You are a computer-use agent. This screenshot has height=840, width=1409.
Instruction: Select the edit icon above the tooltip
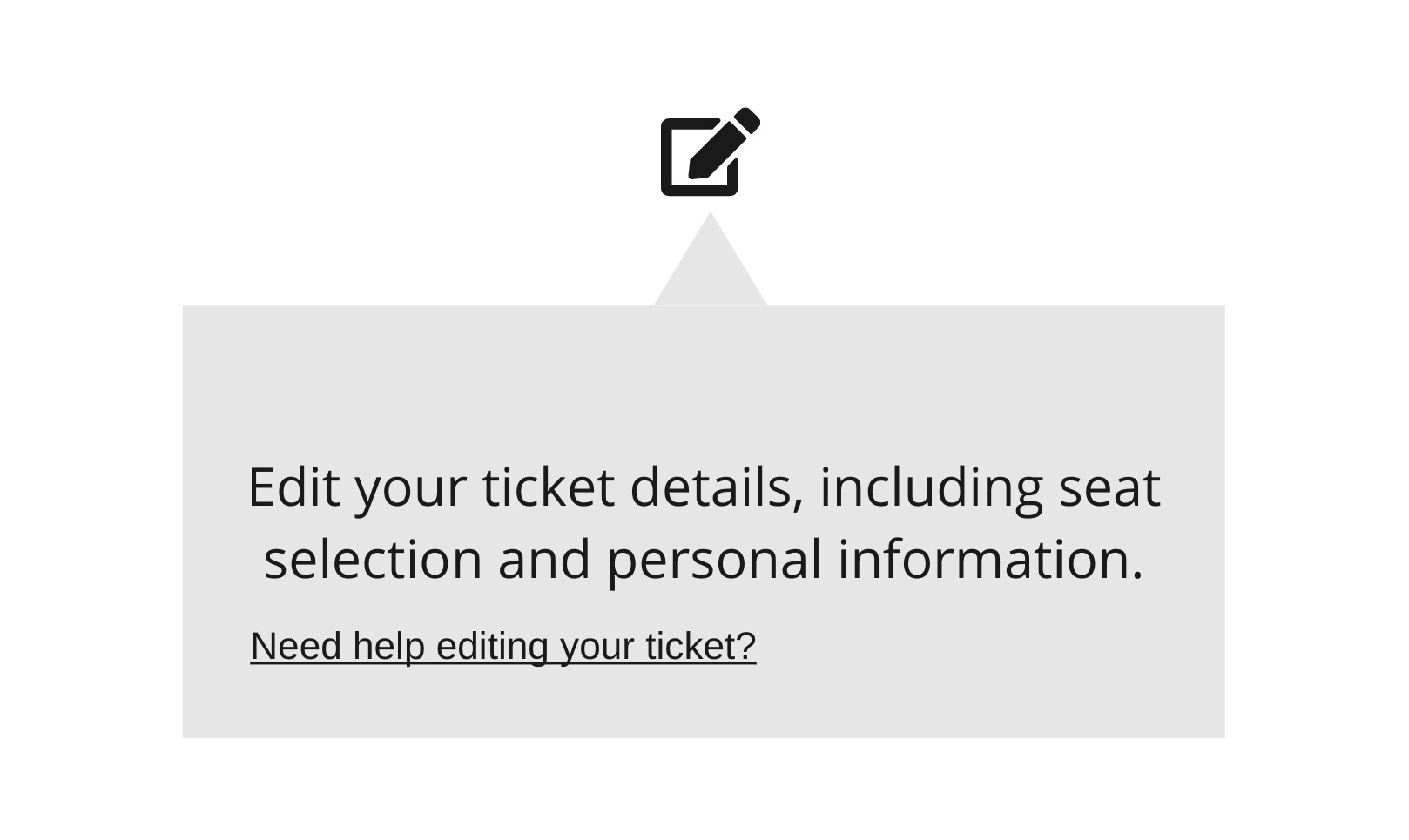click(709, 152)
